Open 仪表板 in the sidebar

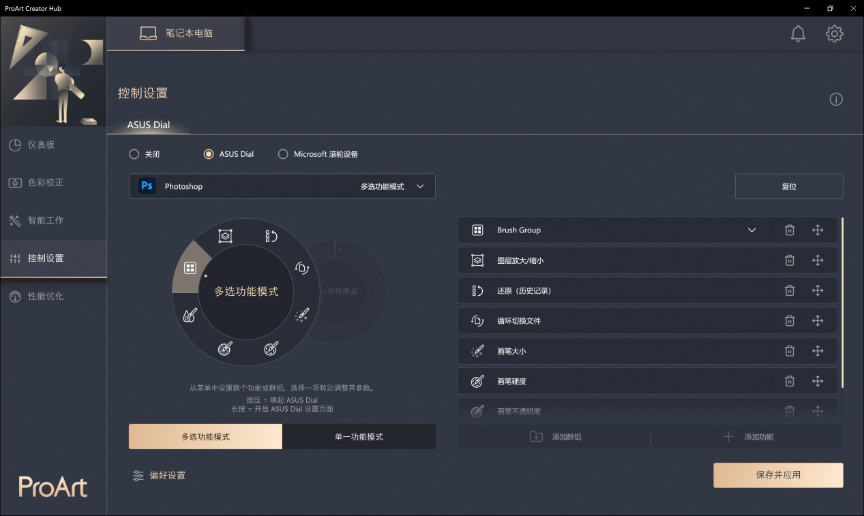pos(53,144)
